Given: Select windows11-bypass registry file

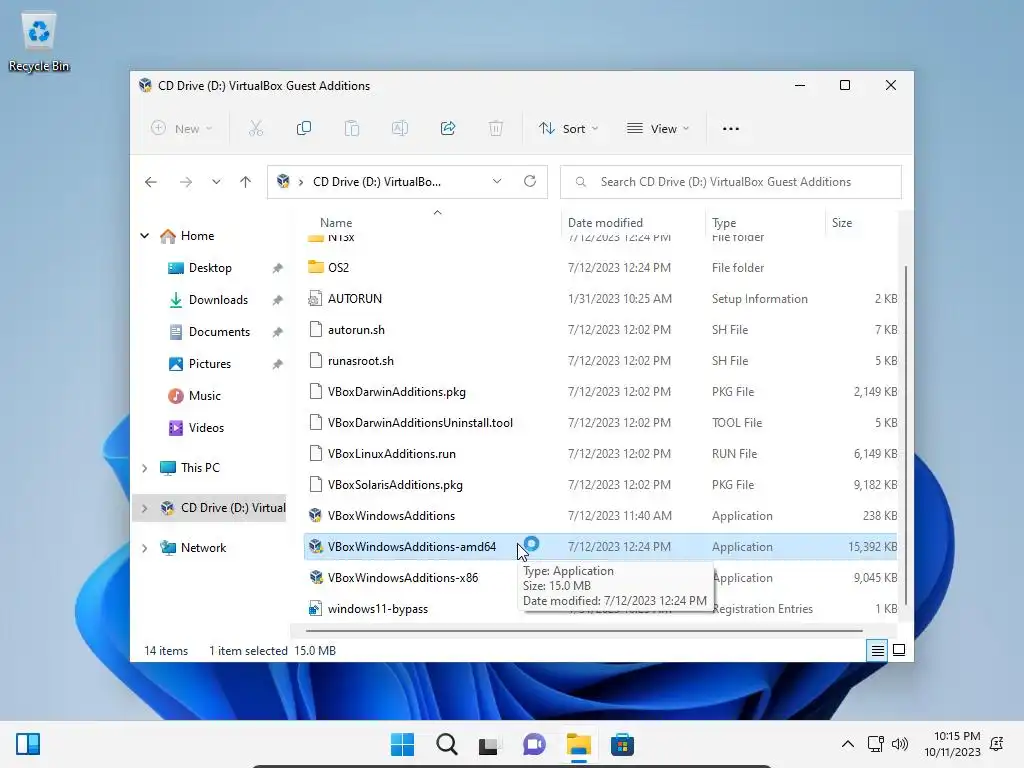Looking at the screenshot, I should 377,609.
